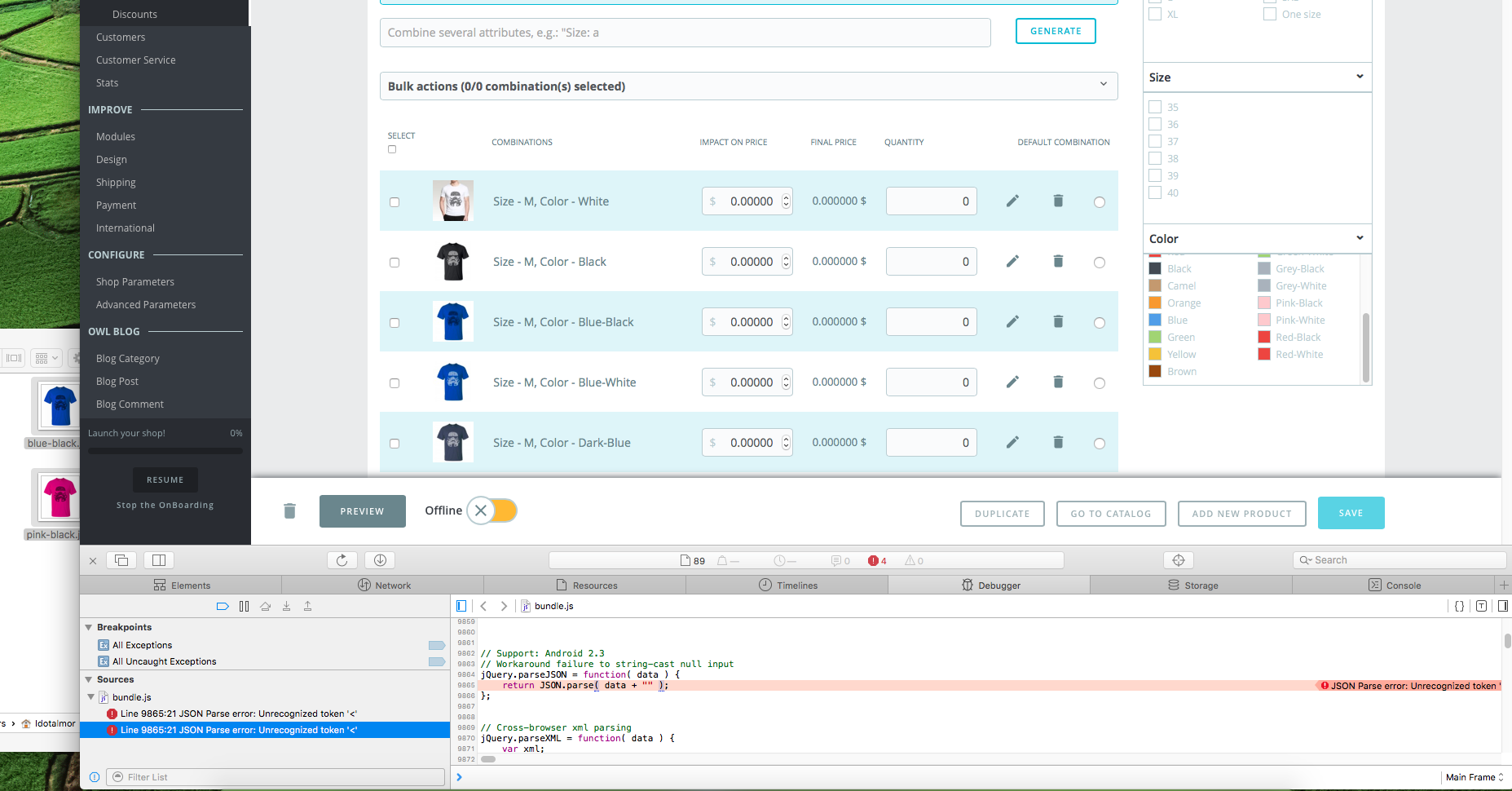The image size is (1512, 791).
Task: Go forward in debugger source history
Action: (504, 606)
